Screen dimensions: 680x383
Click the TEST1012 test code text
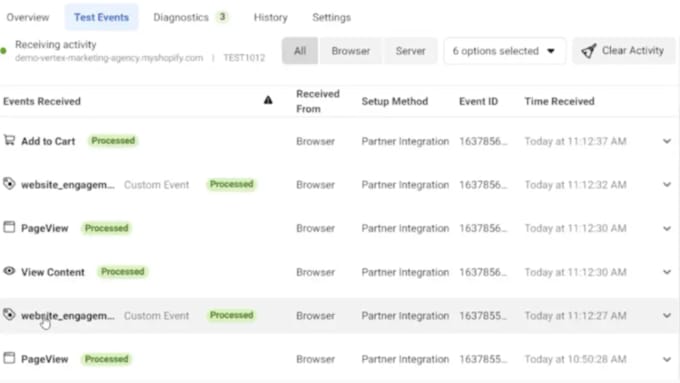pos(244,58)
